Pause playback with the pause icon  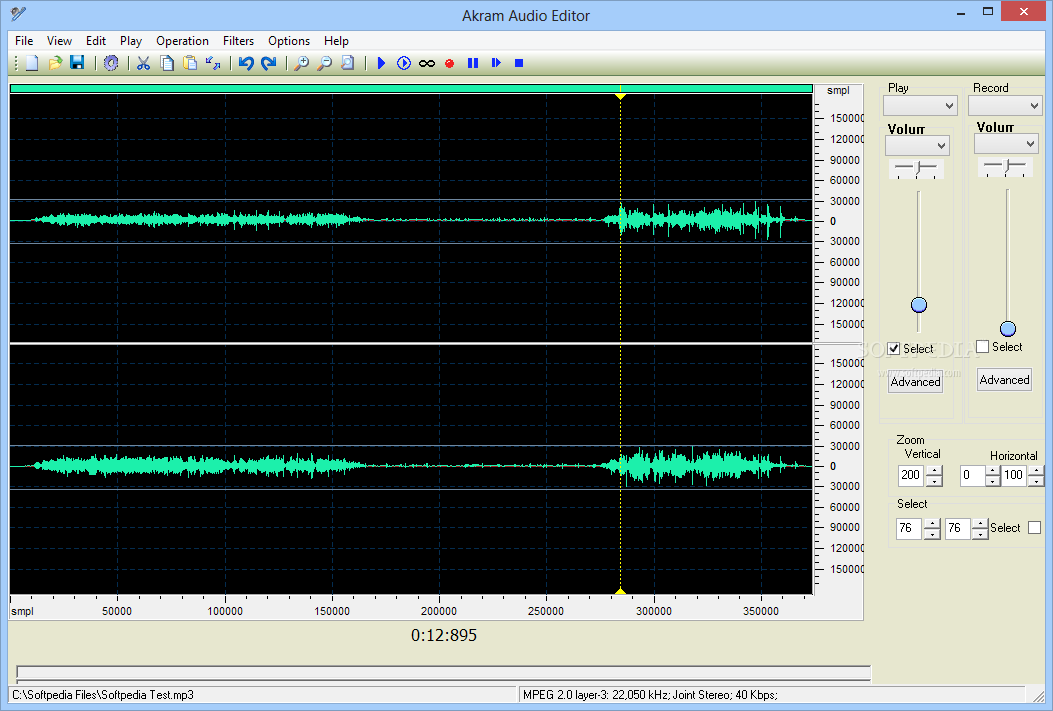473,63
